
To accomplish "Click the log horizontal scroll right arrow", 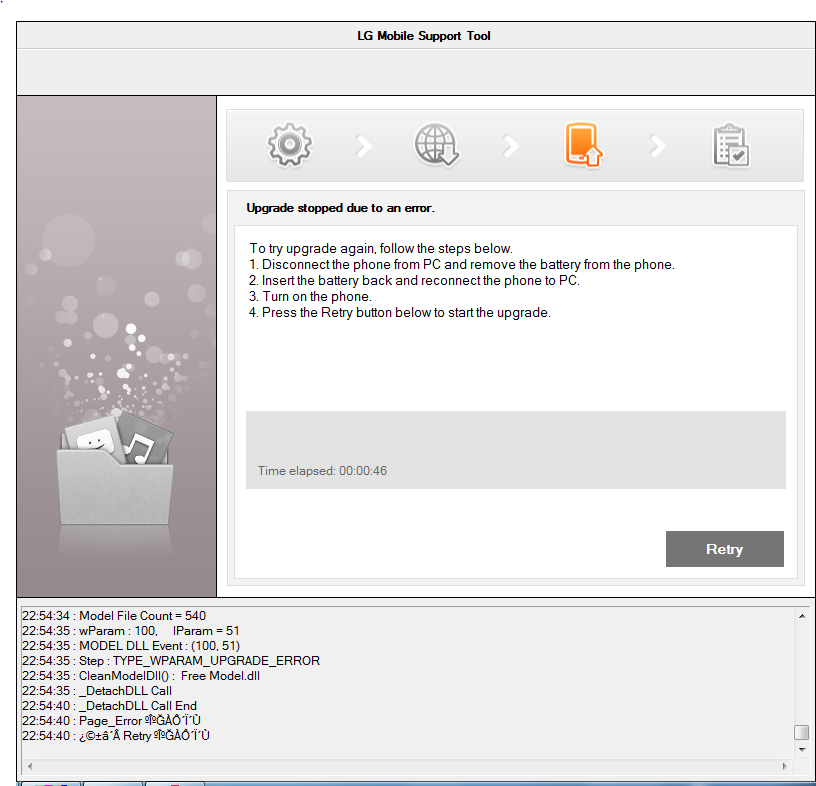I will (x=785, y=766).
